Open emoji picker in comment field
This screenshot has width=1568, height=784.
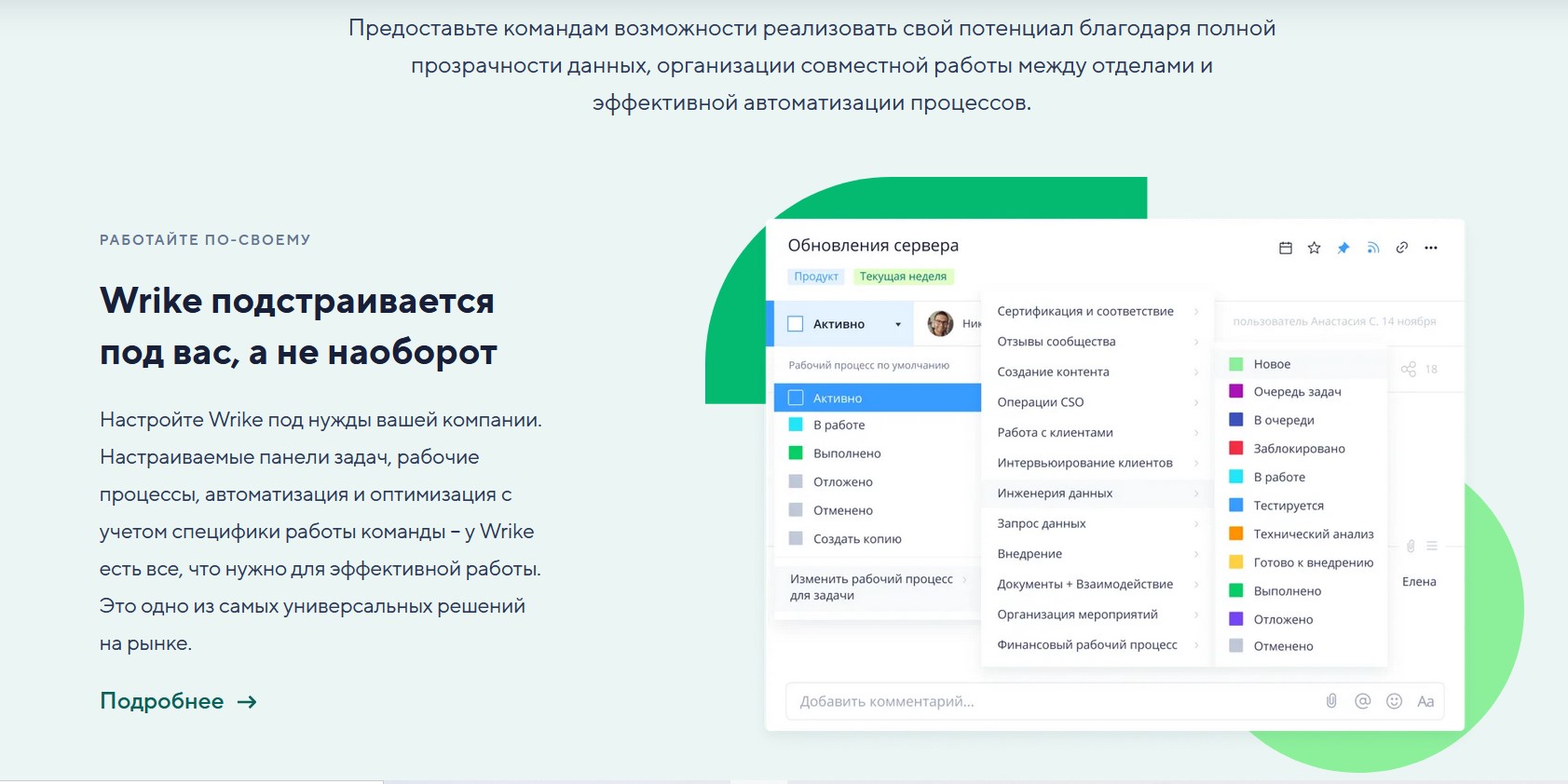coord(1394,701)
